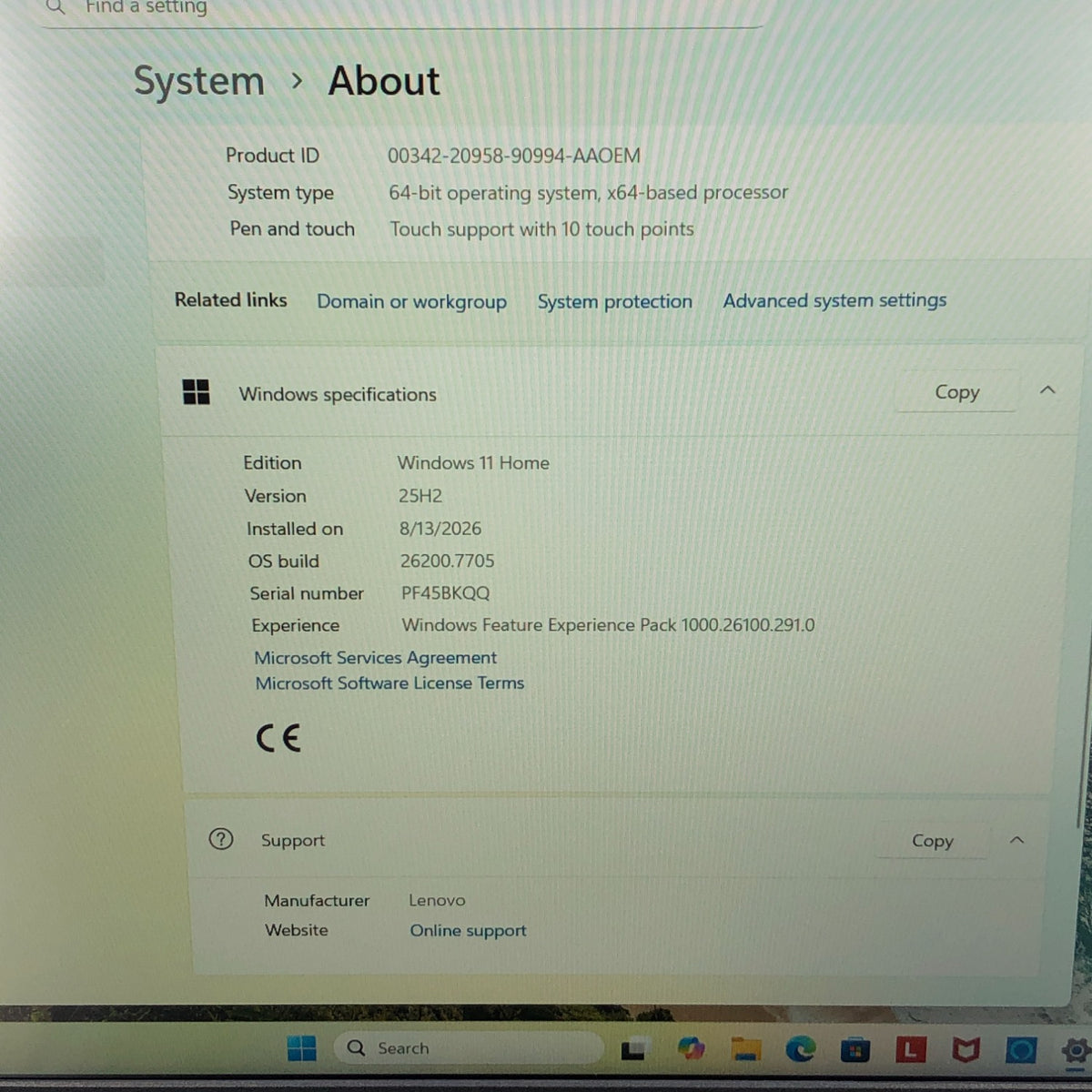This screenshot has height=1092, width=1092.
Task: Click the question mark Support icon
Action: pos(221,839)
